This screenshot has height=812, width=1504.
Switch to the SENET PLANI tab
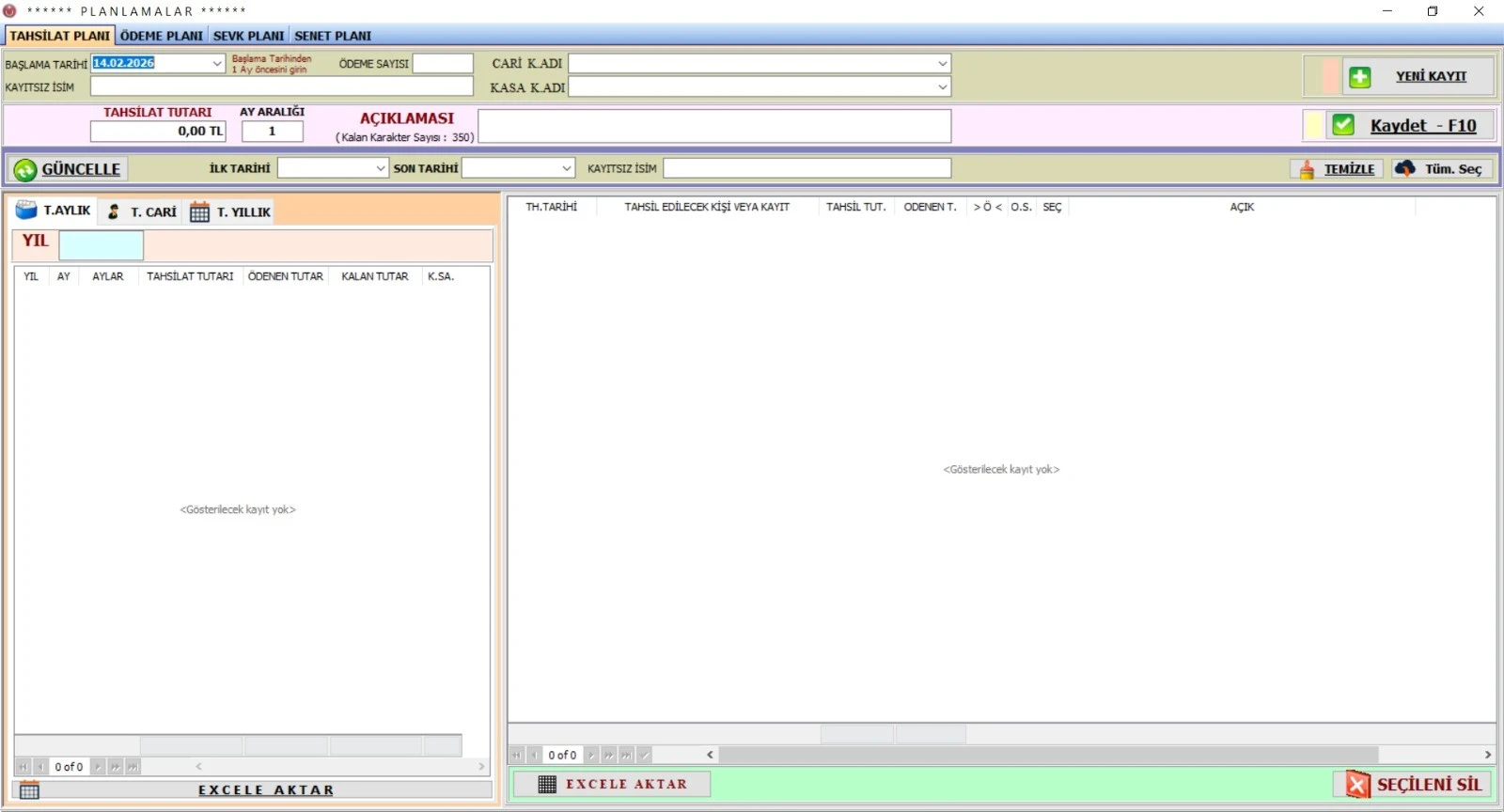333,36
